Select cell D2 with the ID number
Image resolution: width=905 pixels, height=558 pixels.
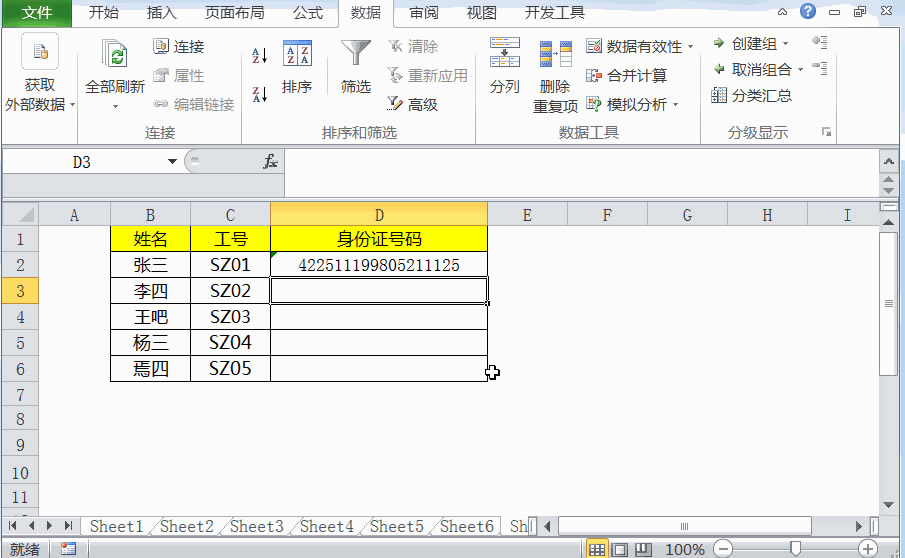[x=379, y=265]
